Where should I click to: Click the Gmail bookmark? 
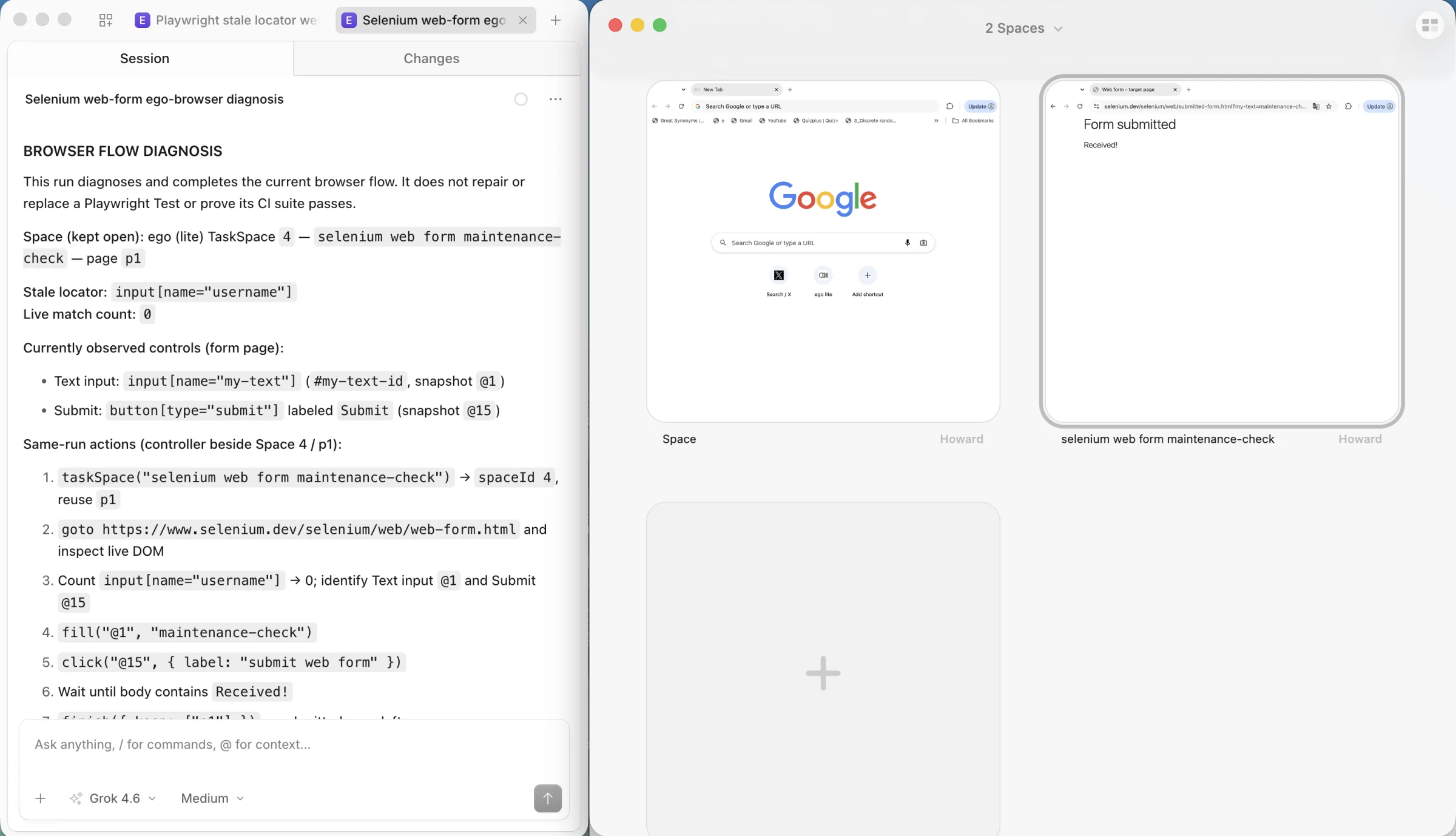click(x=741, y=121)
